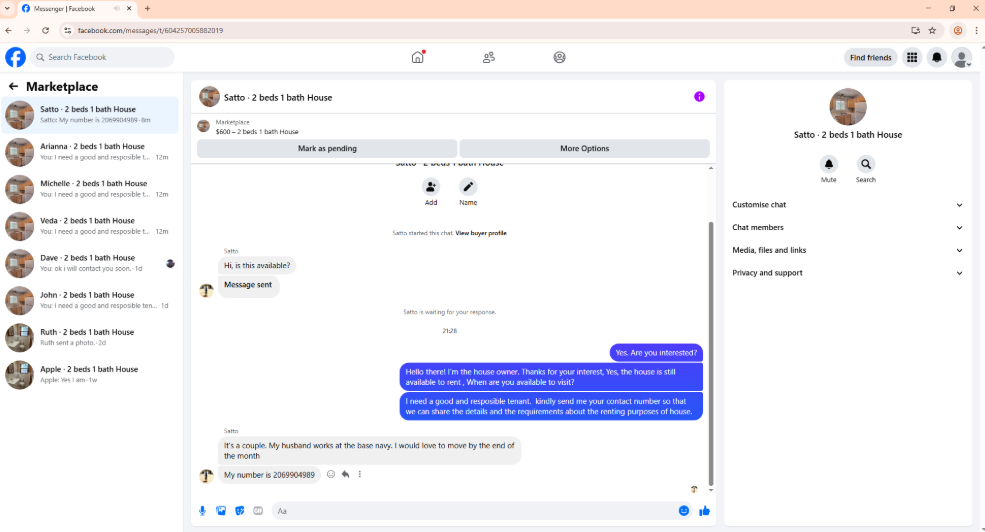Screen dimensions: 985x532
Task: Edit the chat name with pencil icon
Action: (x=468, y=187)
